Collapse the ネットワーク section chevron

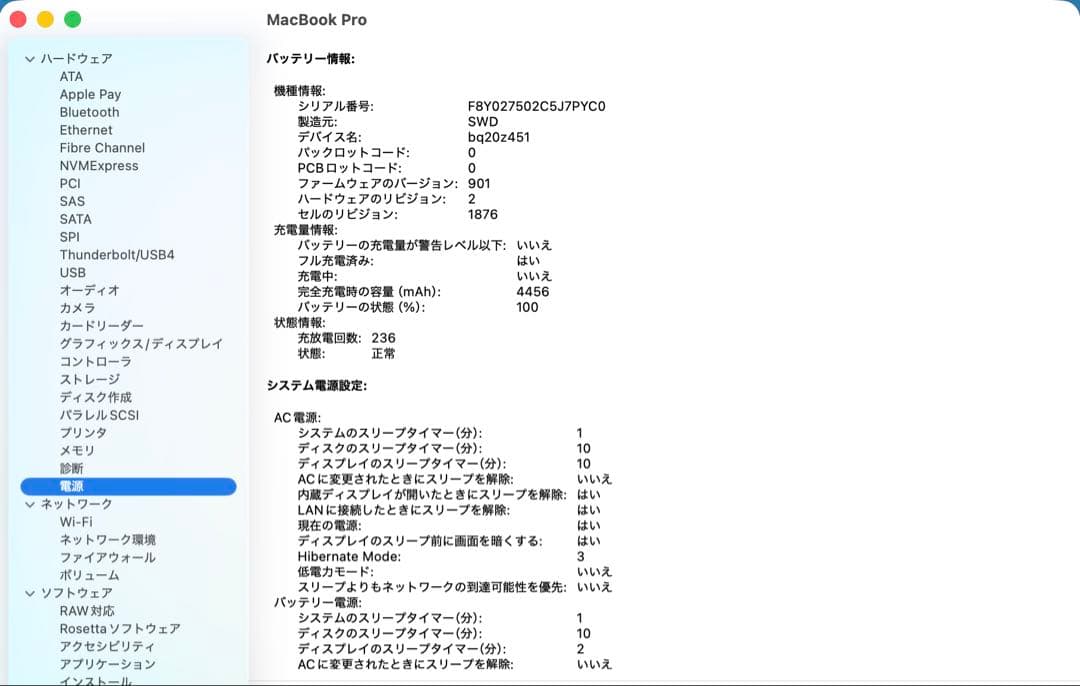coord(30,504)
